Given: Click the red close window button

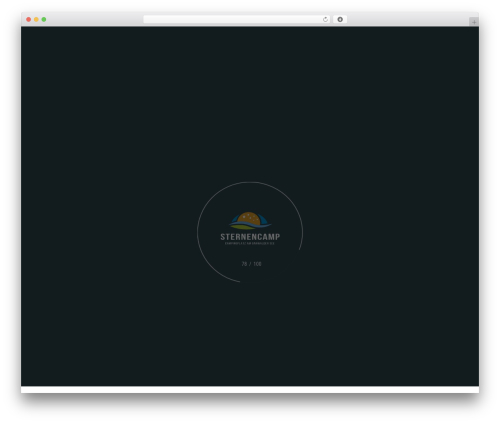Looking at the screenshot, I should click(x=29, y=20).
